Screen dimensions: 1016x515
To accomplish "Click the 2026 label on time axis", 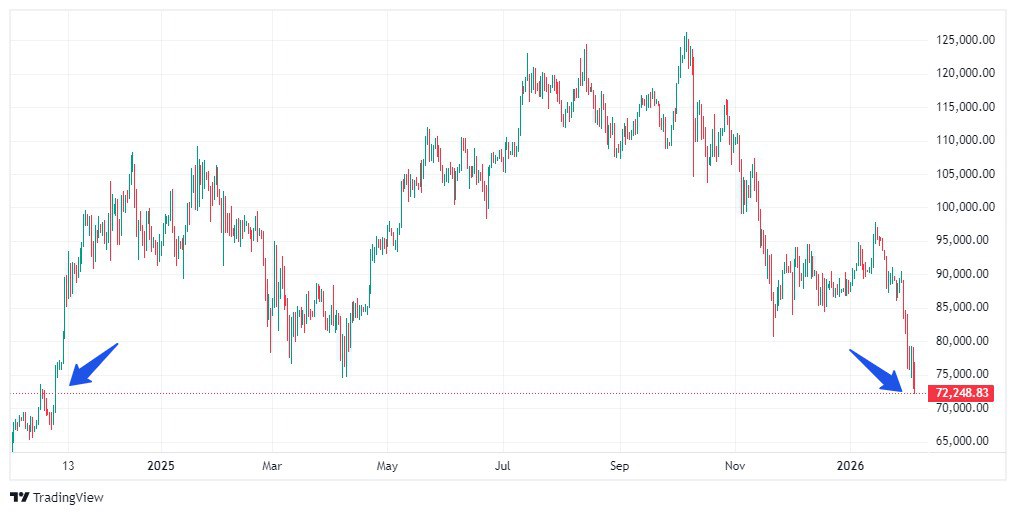I will [849, 466].
